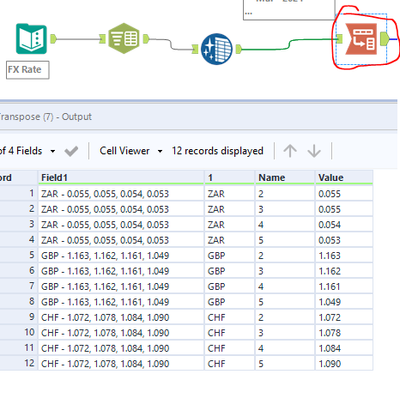Click the Transpose (7) - Output title
This screenshot has height=397, width=400.
(45, 117)
